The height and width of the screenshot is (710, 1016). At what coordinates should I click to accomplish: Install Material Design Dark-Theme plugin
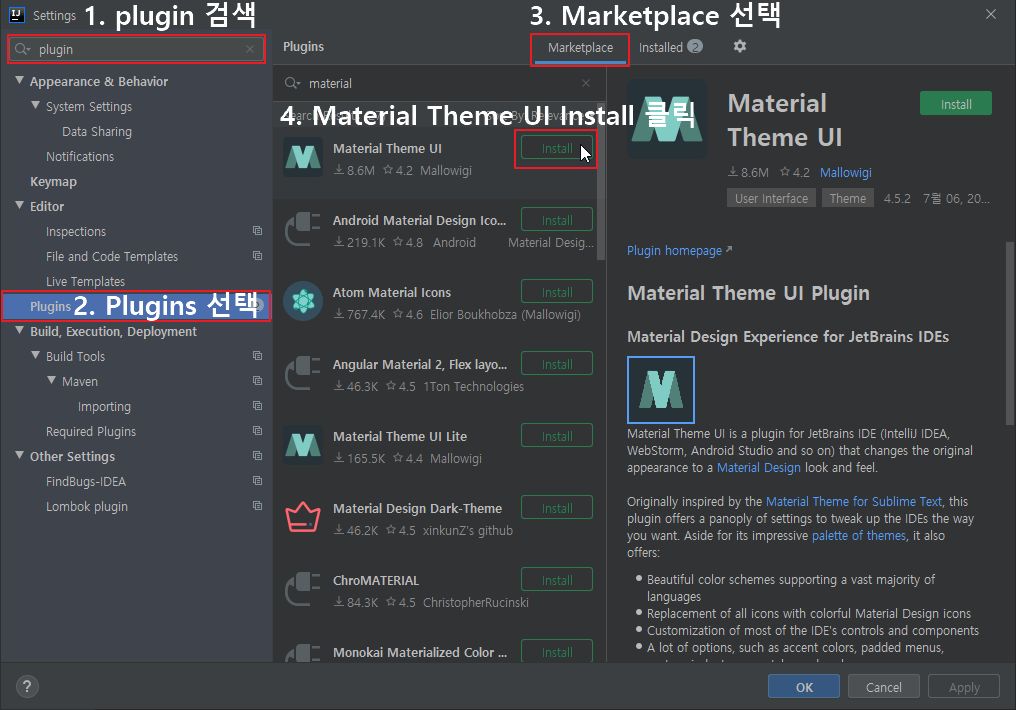point(557,508)
